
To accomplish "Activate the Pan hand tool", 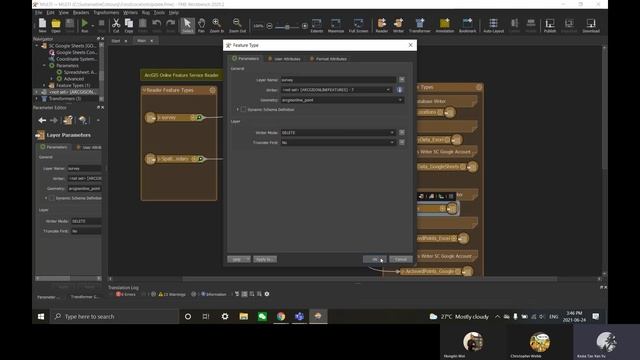I will (x=201, y=25).
